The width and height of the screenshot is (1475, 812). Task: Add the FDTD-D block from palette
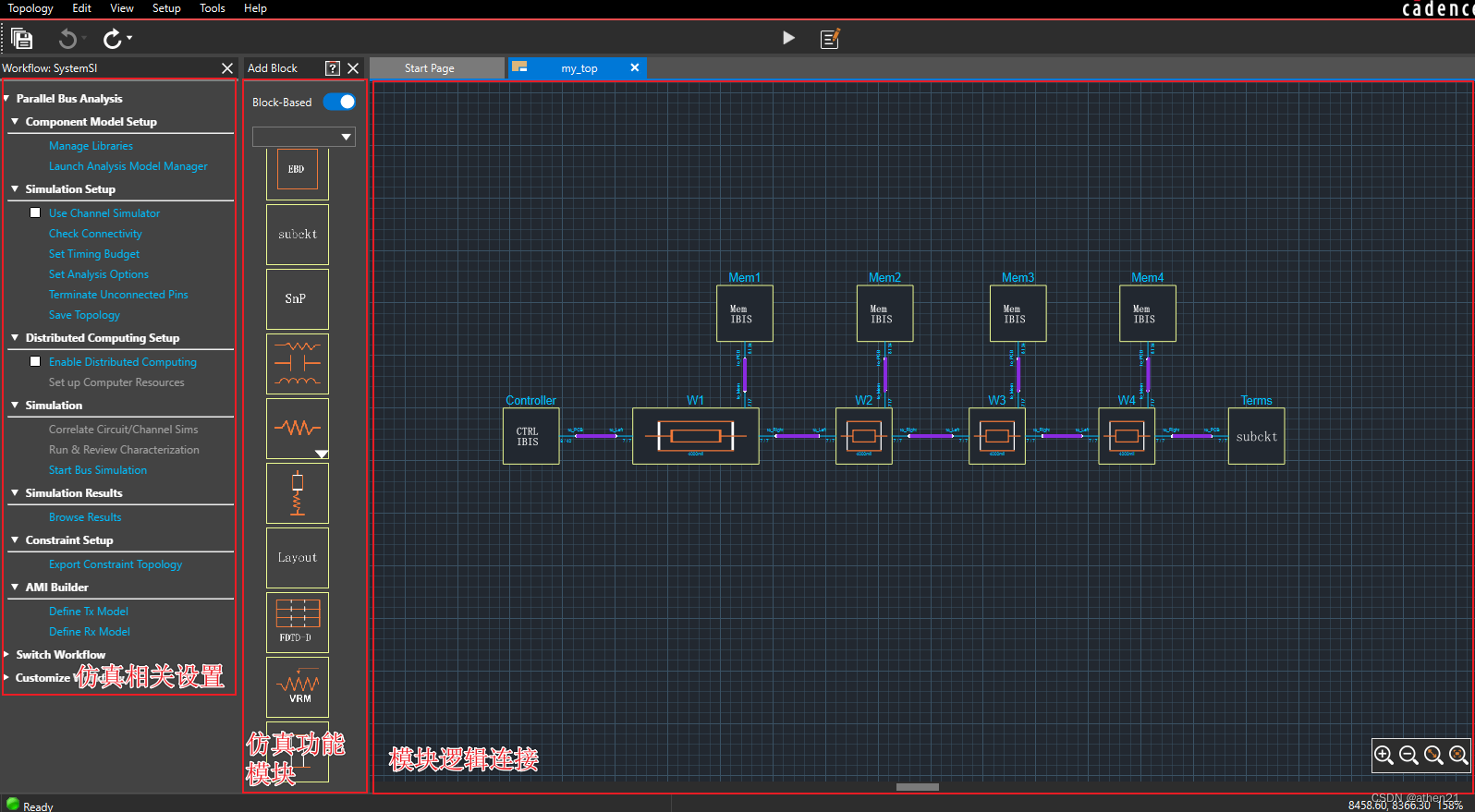[298, 623]
